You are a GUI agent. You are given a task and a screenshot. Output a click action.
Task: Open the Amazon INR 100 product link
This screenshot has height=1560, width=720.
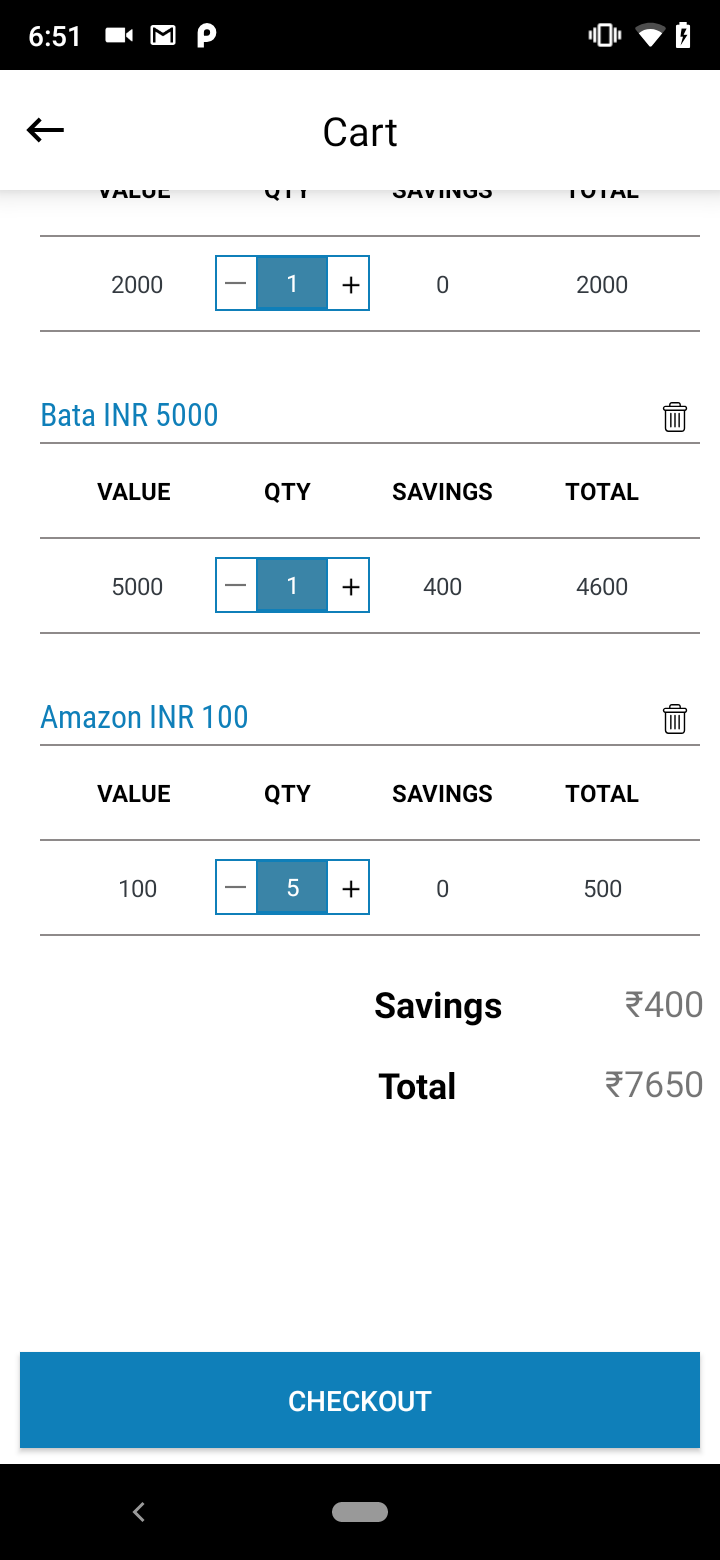pos(144,717)
